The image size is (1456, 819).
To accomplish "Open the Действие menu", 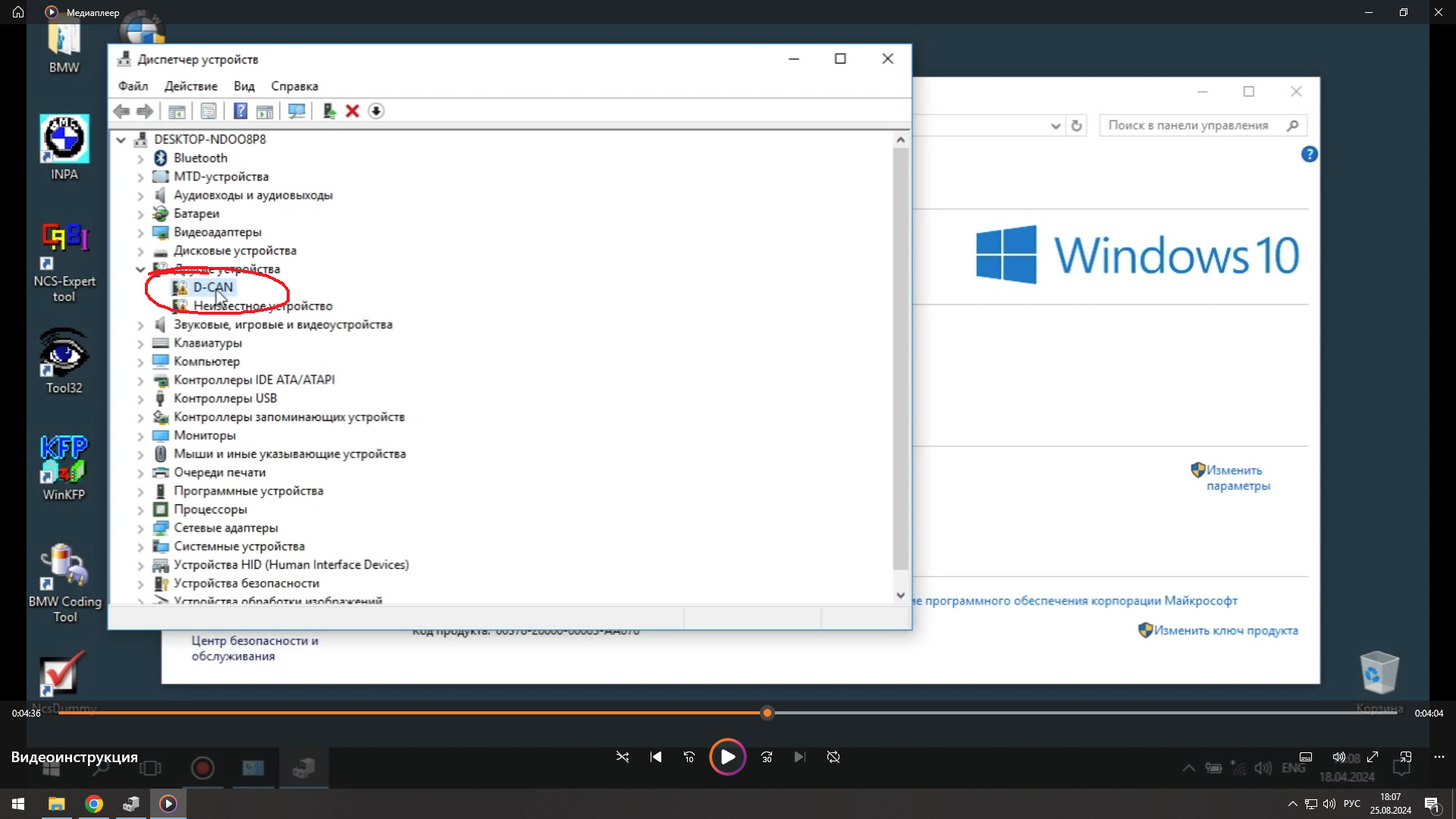I will (x=190, y=86).
